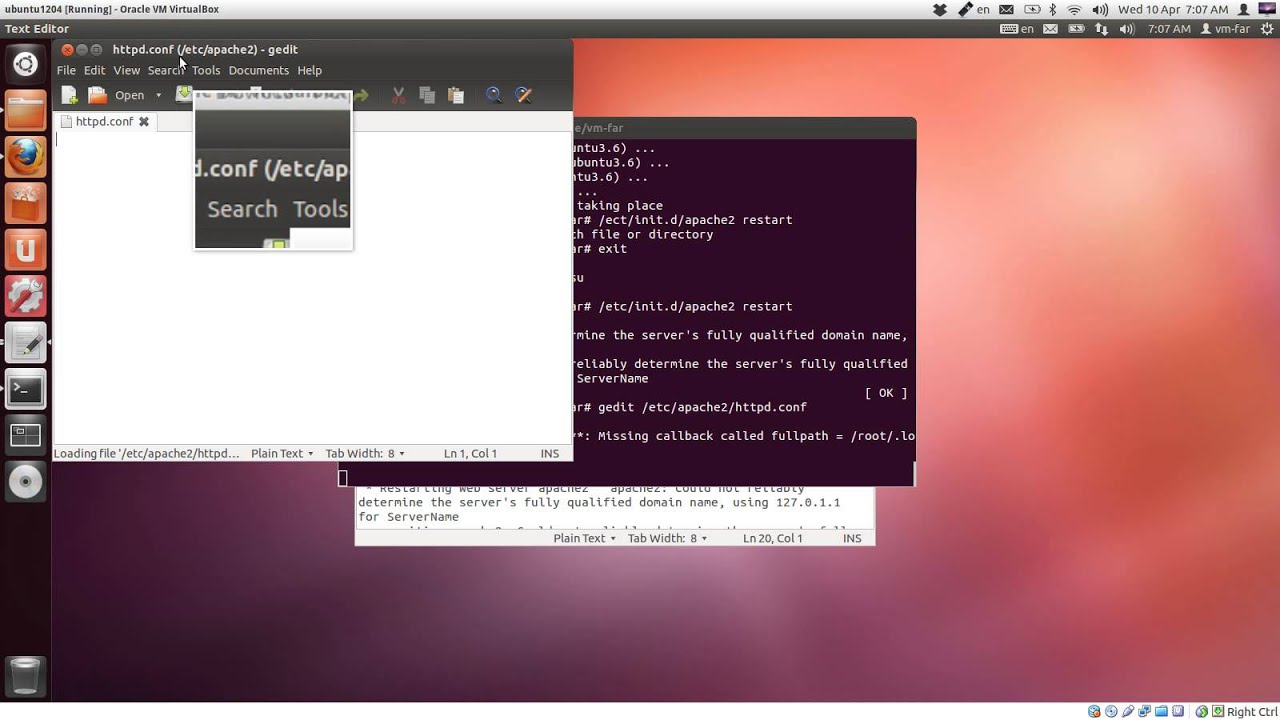Open Tab Width: 8 dropdown in front gedit
This screenshot has height=720, width=1280.
click(x=365, y=453)
